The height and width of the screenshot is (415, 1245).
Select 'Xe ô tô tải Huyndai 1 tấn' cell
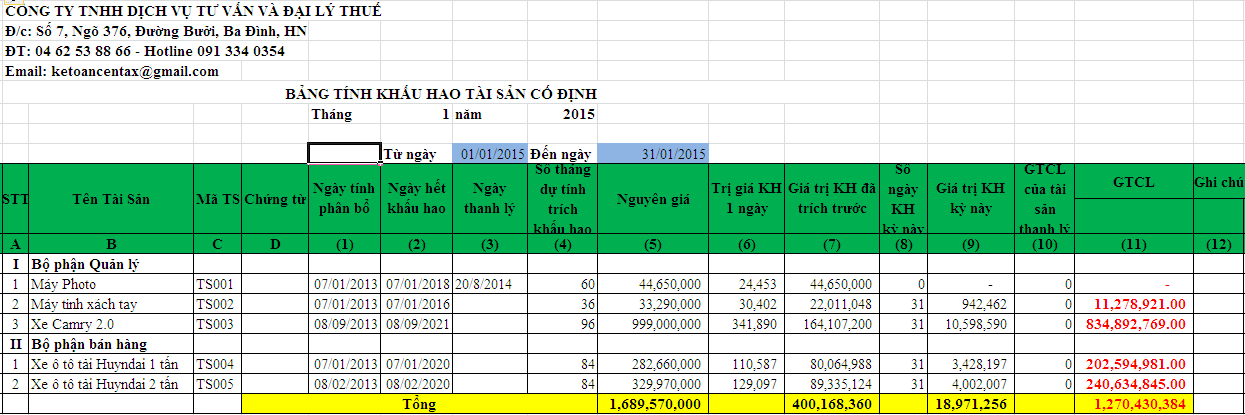click(110, 364)
